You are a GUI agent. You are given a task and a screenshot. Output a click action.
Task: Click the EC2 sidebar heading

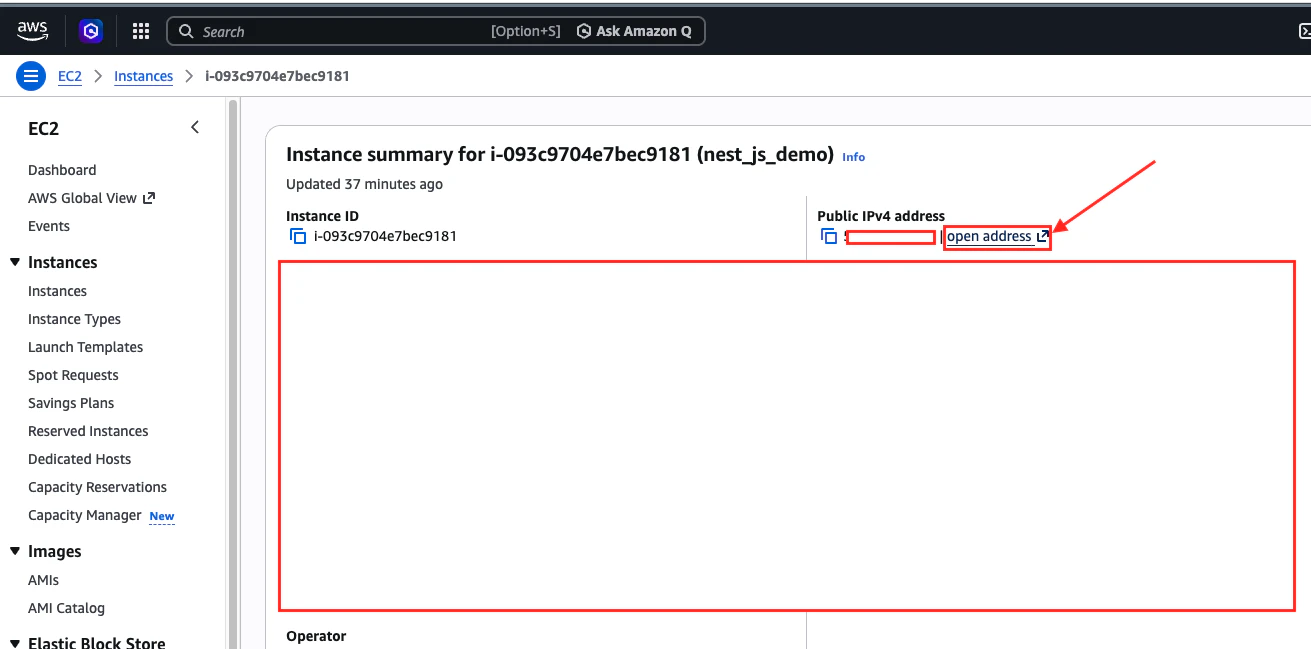43,128
